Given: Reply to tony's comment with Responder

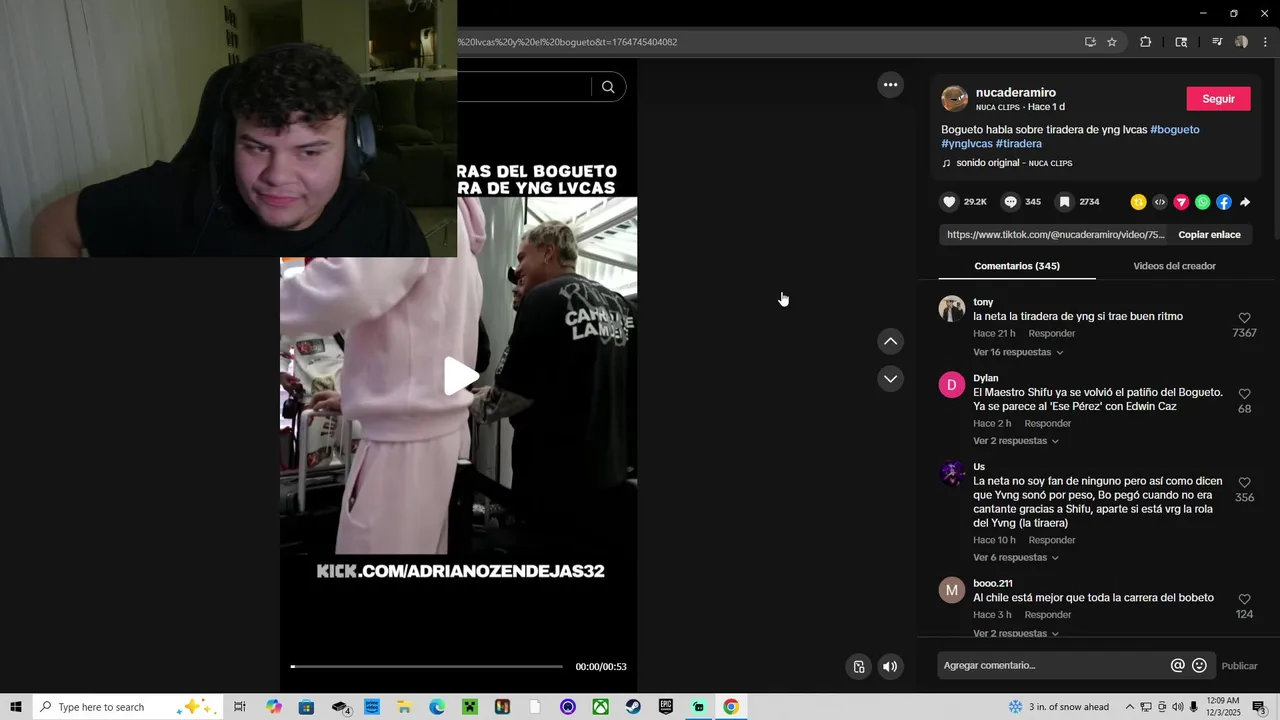Looking at the screenshot, I should (1052, 334).
